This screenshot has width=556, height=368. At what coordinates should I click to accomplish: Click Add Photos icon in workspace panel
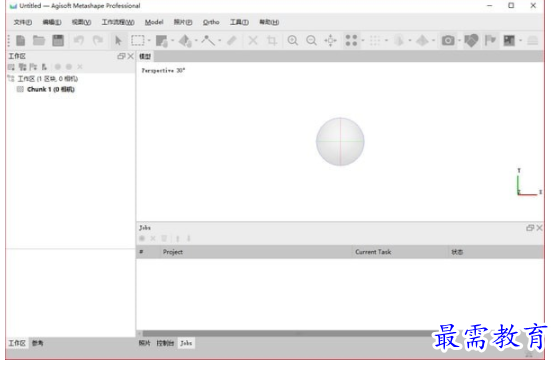click(22, 67)
